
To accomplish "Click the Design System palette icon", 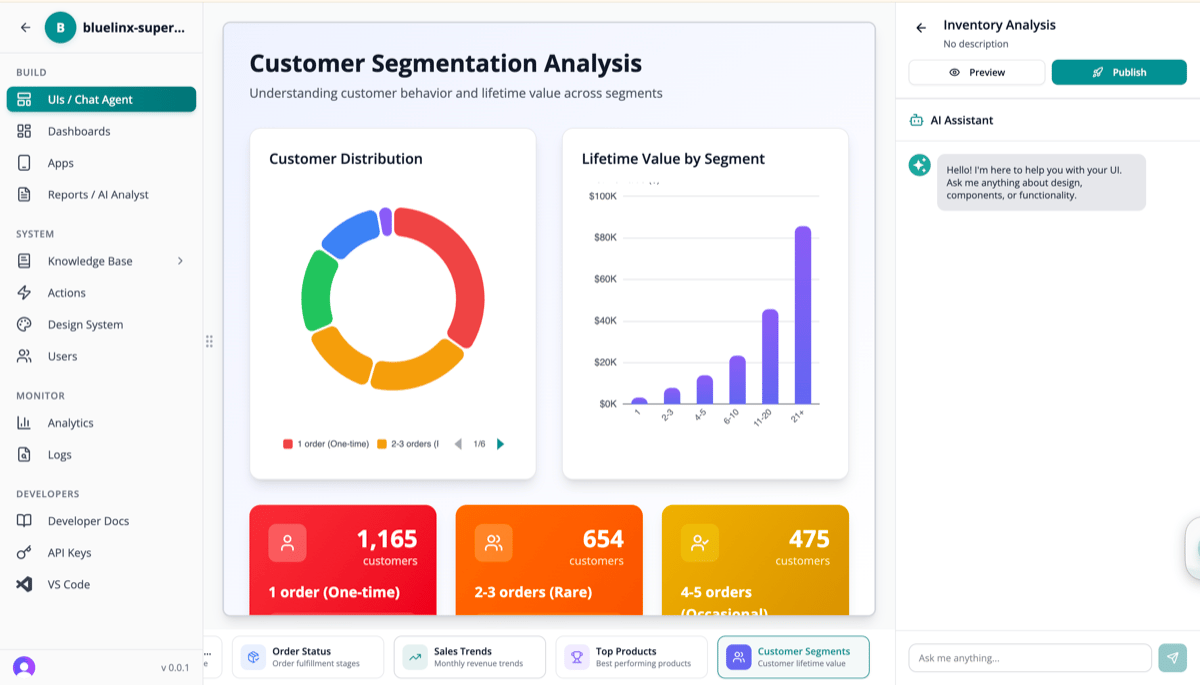I will pos(25,324).
